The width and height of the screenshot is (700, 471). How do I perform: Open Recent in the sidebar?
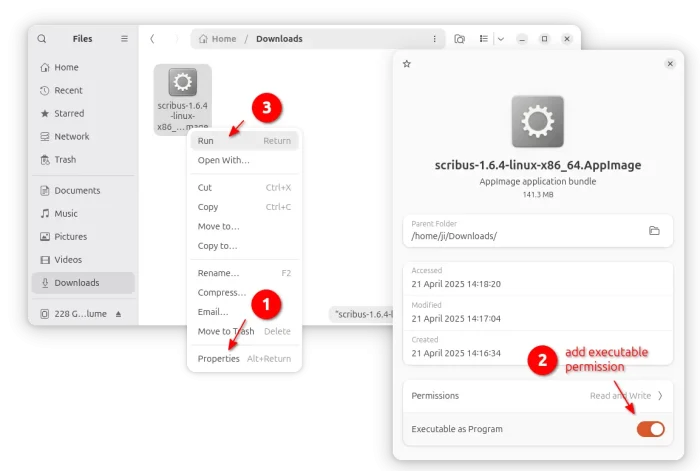coord(83,91)
